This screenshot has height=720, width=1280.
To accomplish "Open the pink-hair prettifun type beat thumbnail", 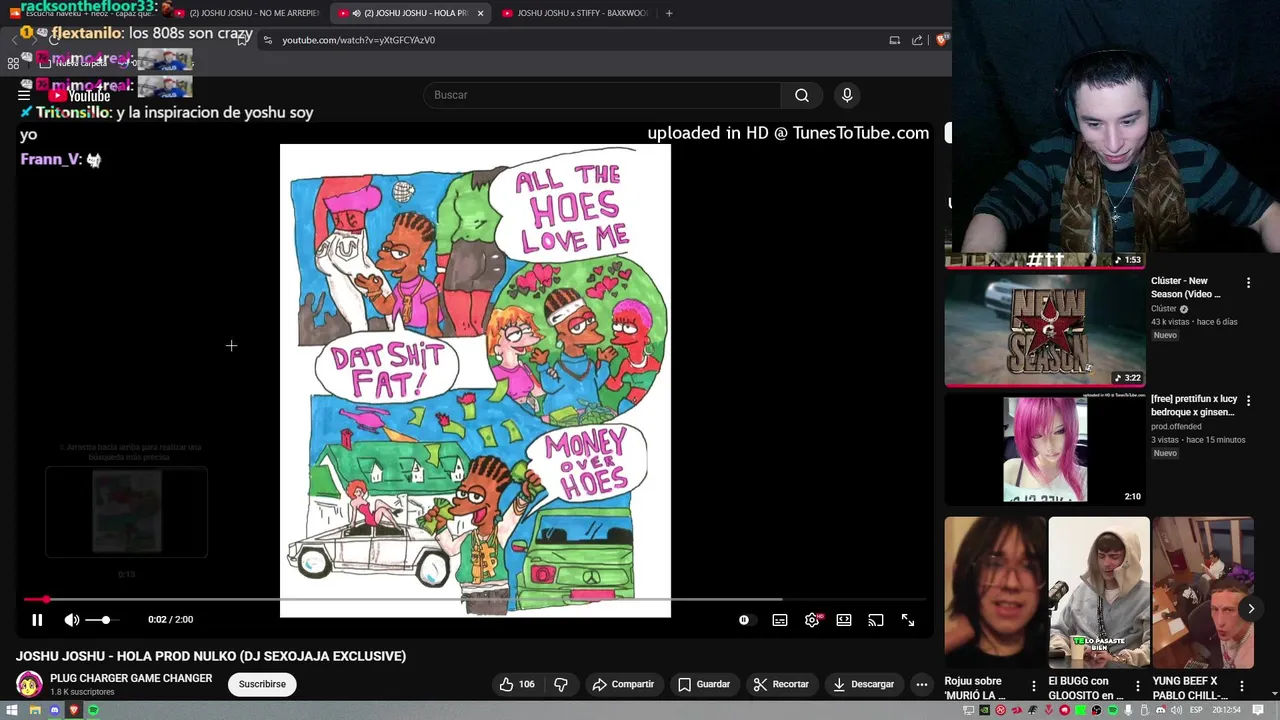I will coord(1045,448).
